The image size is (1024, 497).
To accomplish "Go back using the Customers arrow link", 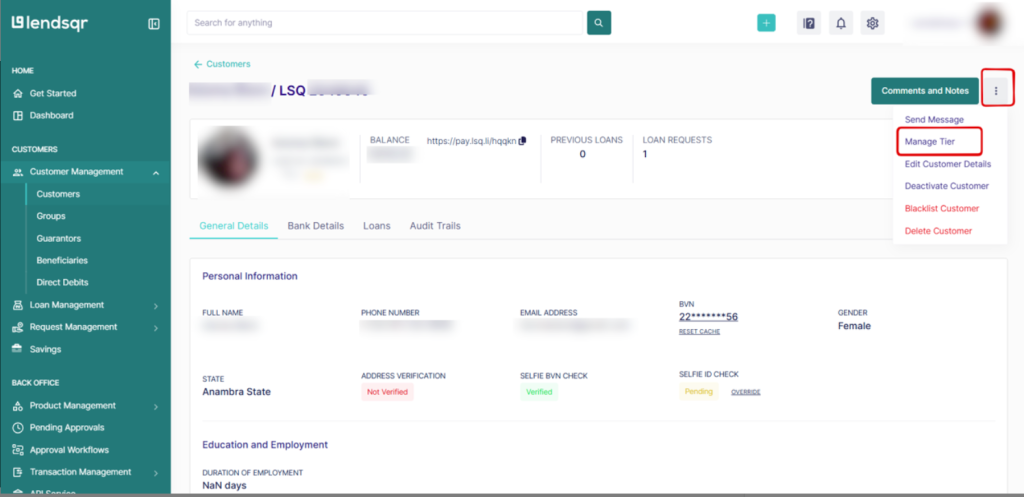I will pos(222,64).
